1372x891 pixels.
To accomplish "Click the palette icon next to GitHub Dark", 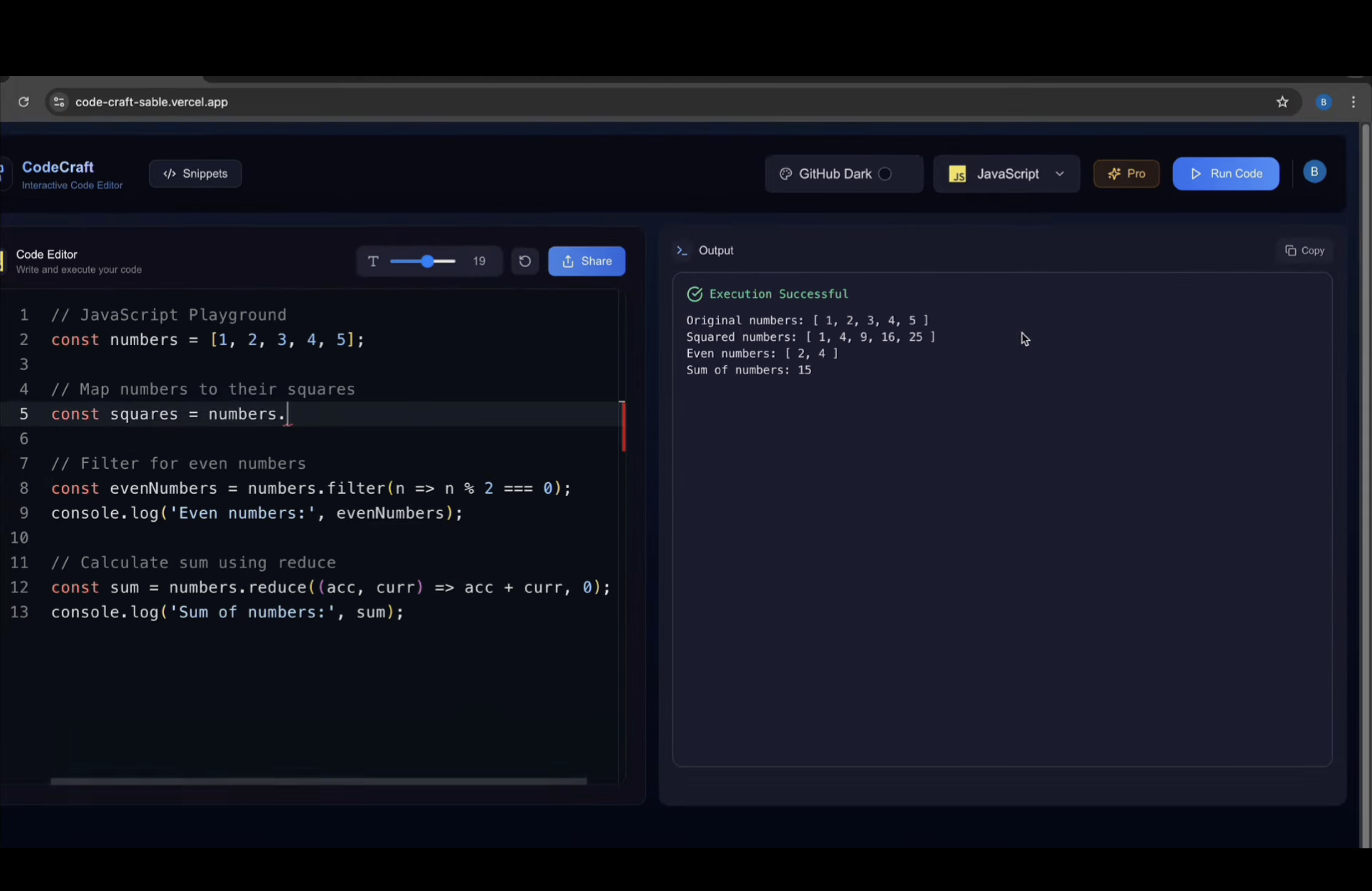I will (x=786, y=173).
